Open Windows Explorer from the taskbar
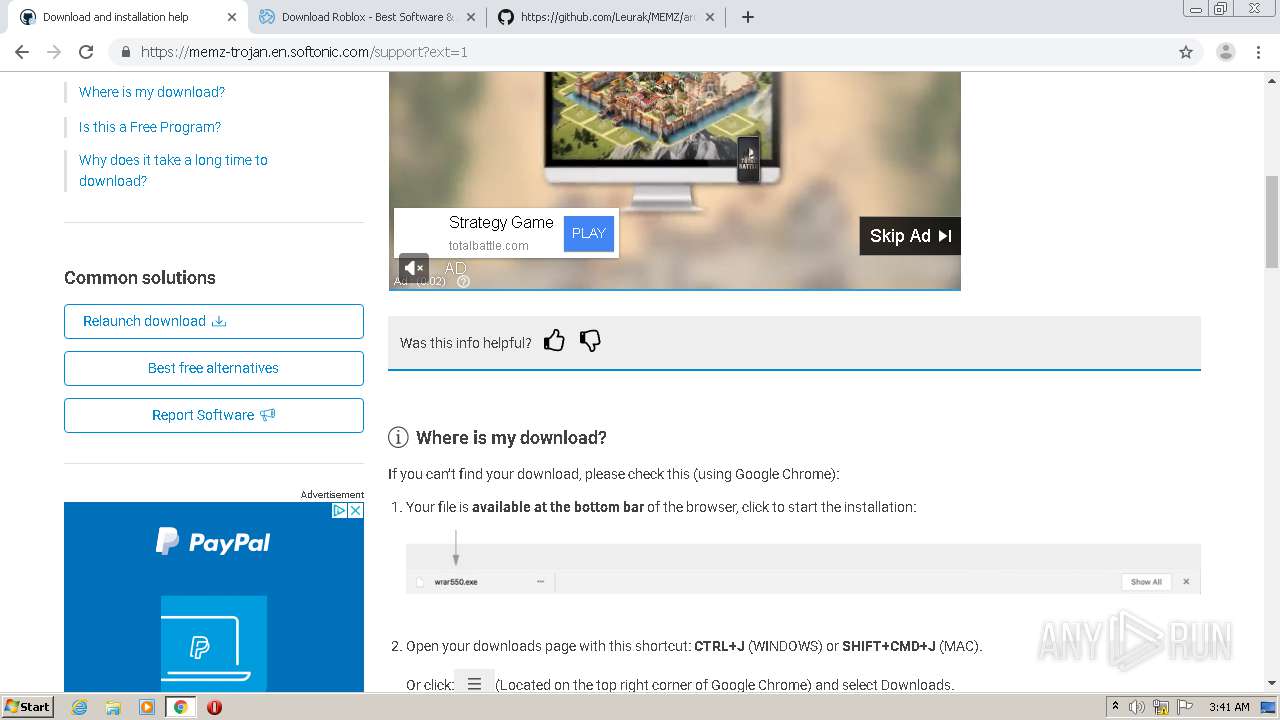Viewport: 1280px width, 720px height. 113,707
